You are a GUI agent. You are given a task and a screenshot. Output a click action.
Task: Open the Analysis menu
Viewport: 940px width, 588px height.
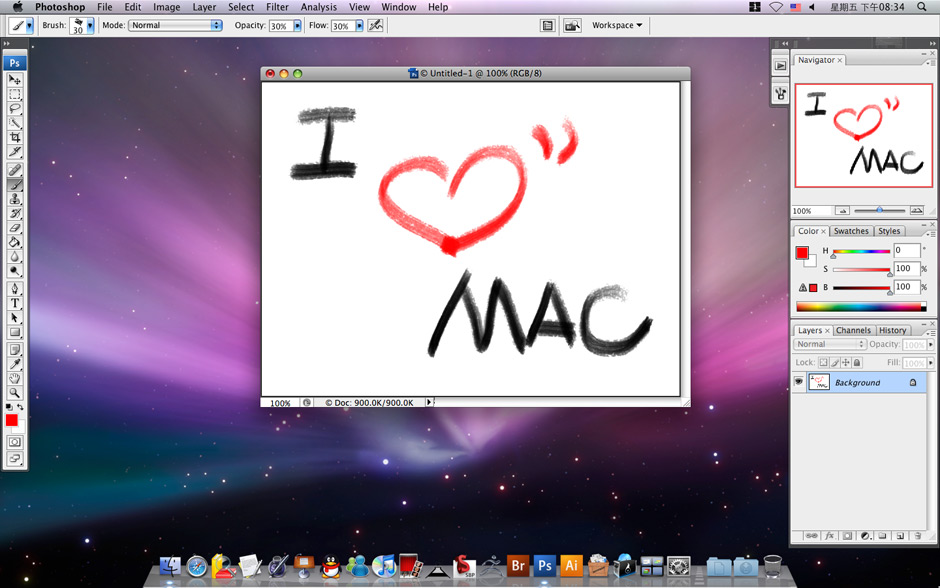(x=319, y=7)
